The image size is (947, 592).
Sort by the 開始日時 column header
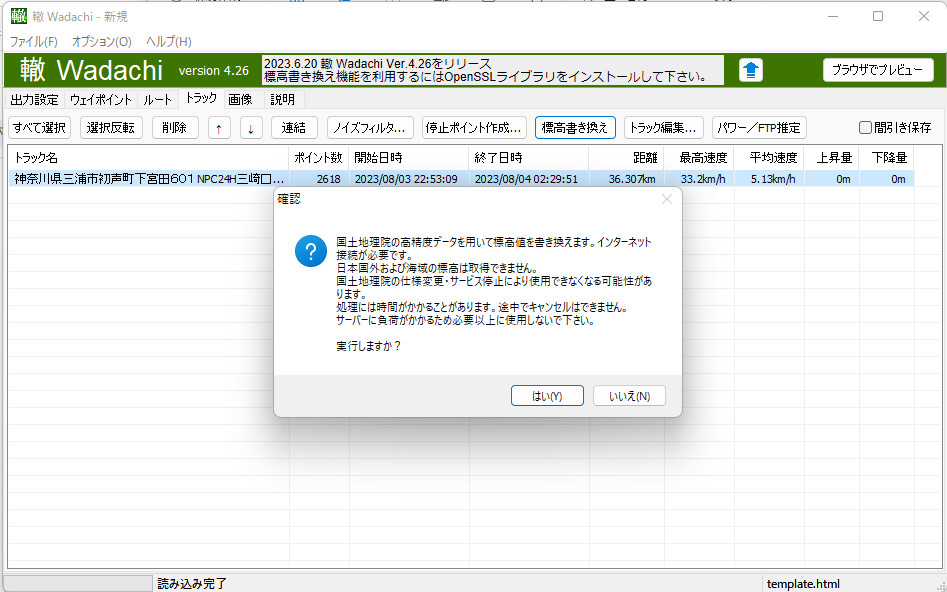tap(409, 158)
